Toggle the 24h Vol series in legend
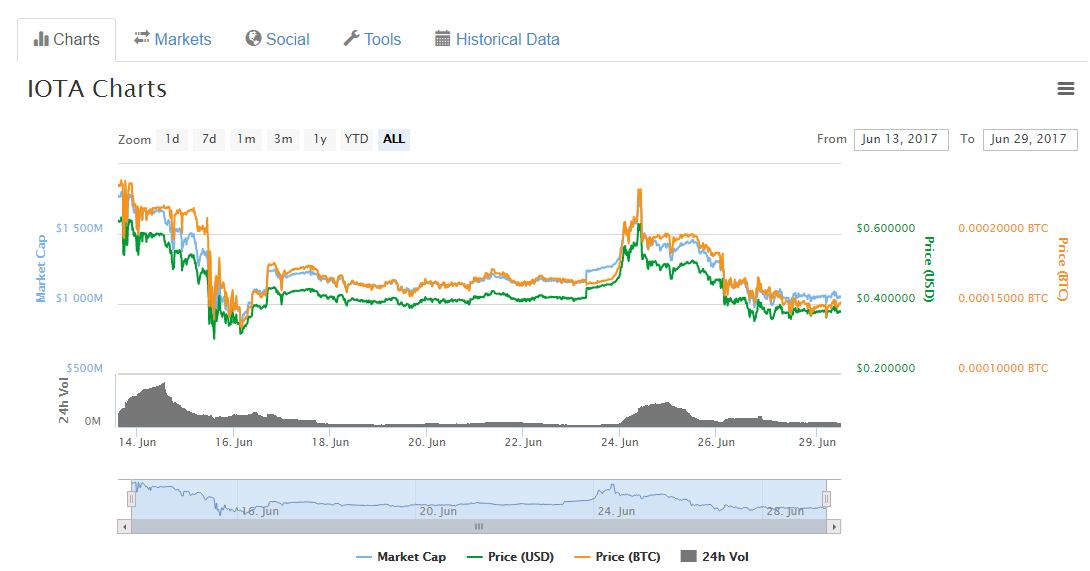The width and height of the screenshot is (1090, 571). pos(715,557)
